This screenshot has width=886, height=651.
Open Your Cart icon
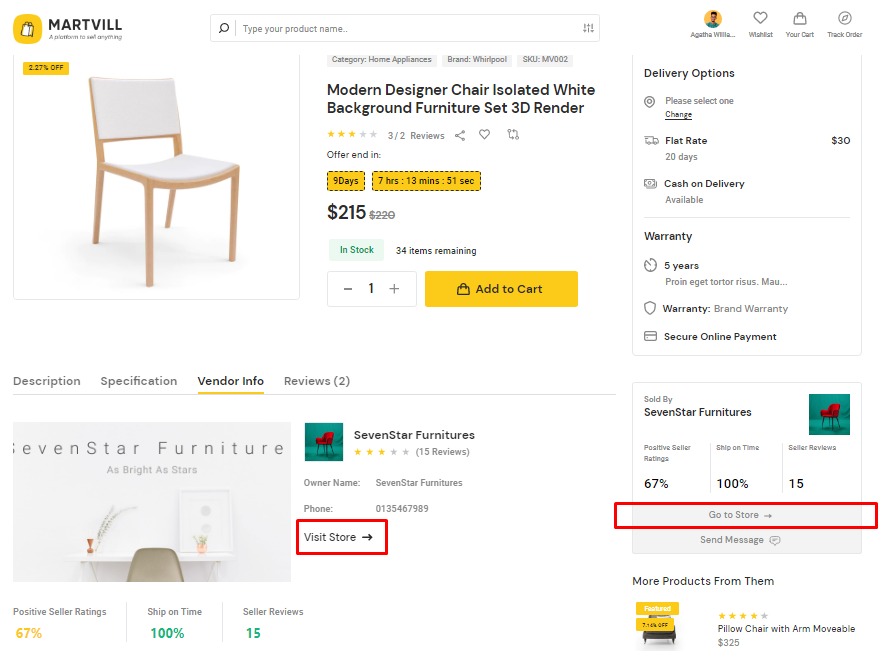tap(799, 24)
